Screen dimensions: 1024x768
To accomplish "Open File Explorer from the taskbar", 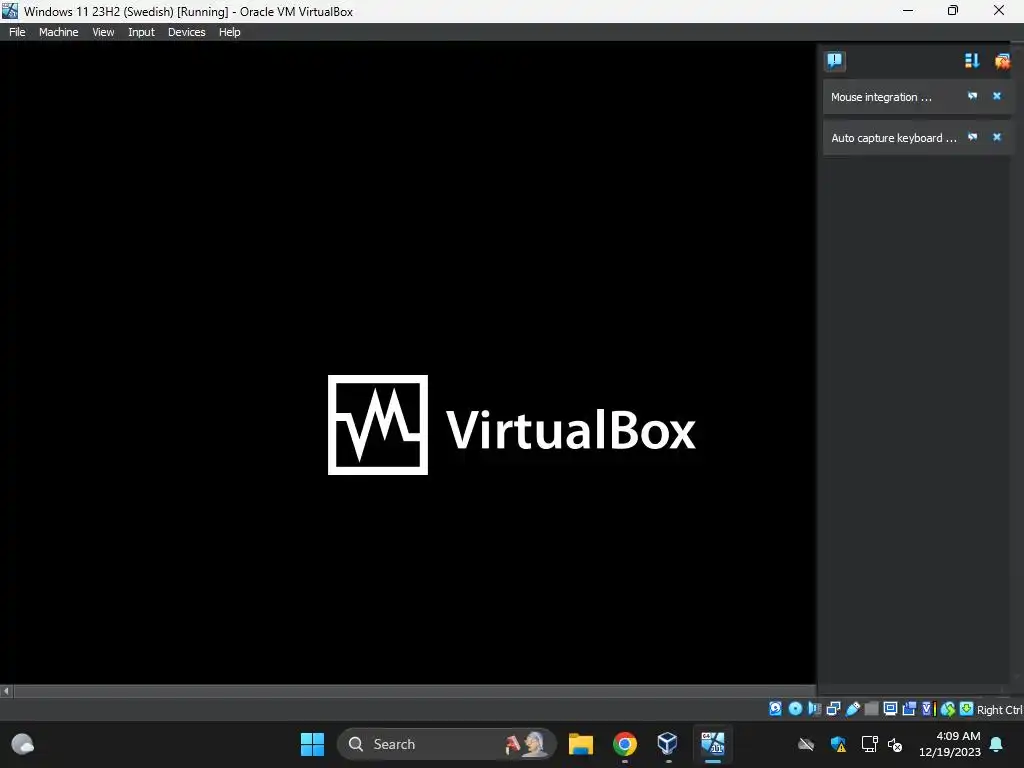I will coord(581,744).
